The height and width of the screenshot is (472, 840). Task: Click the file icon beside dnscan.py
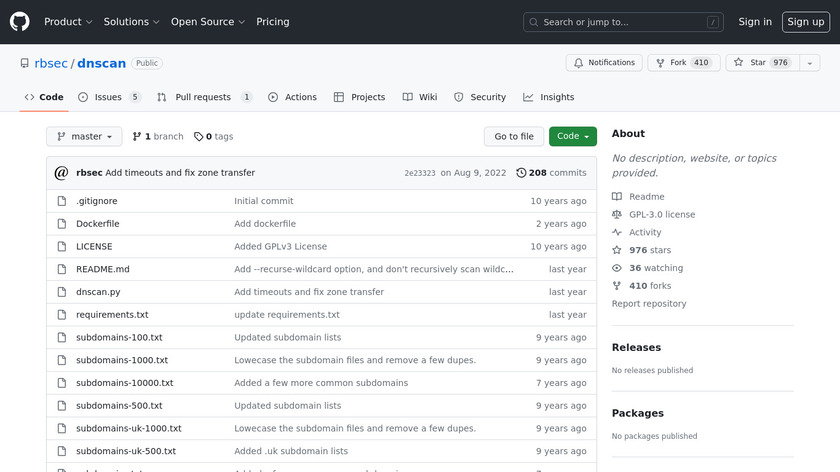[x=61, y=292]
